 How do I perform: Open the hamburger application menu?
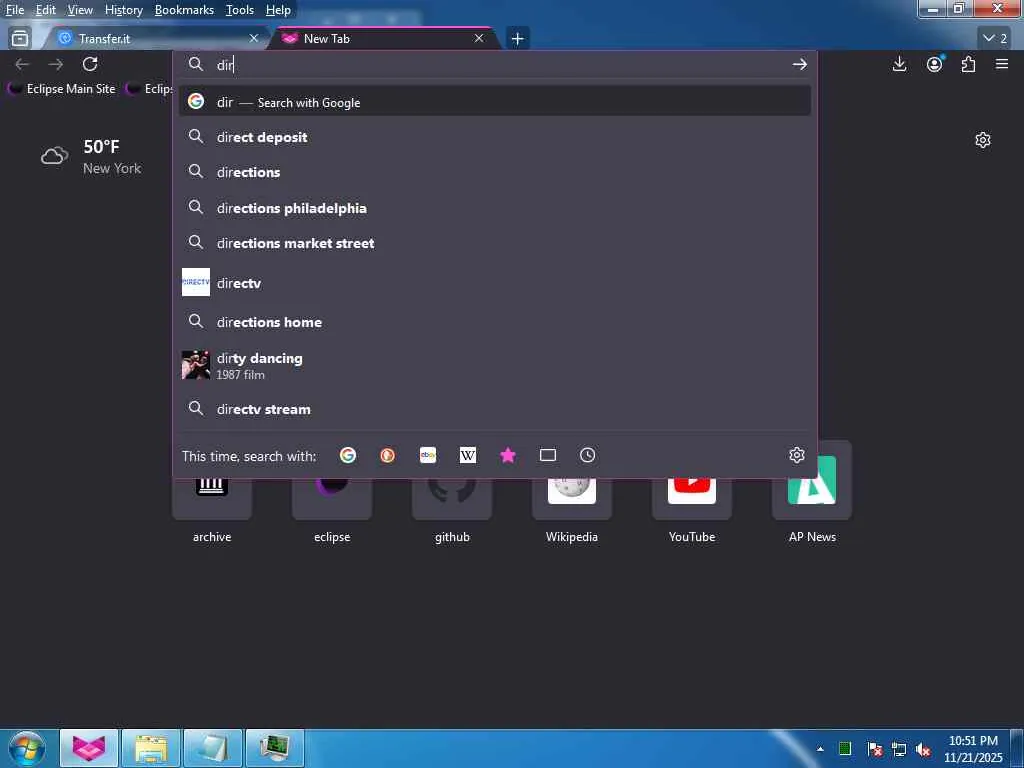[1002, 64]
